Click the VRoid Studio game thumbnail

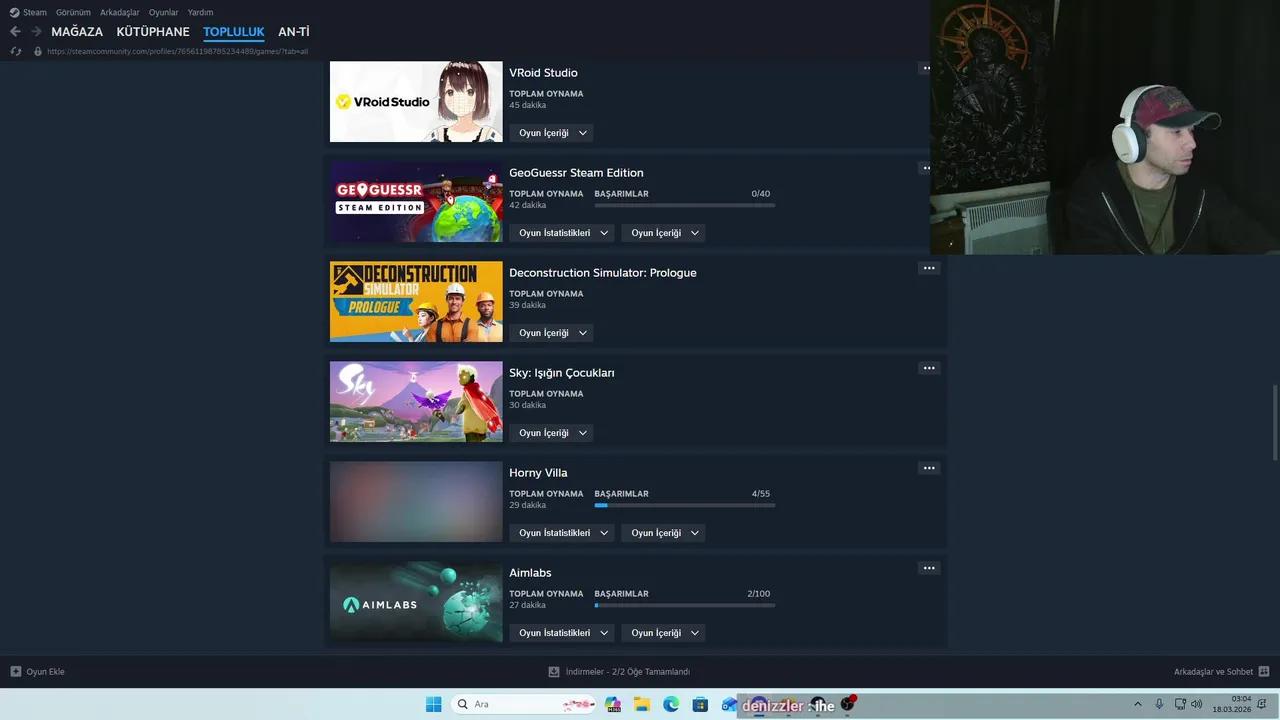point(416,102)
